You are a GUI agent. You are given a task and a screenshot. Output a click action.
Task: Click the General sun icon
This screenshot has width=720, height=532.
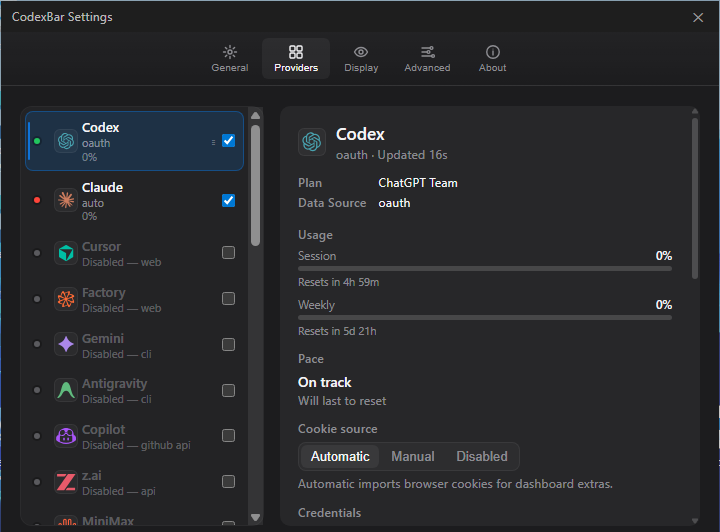tap(230, 52)
